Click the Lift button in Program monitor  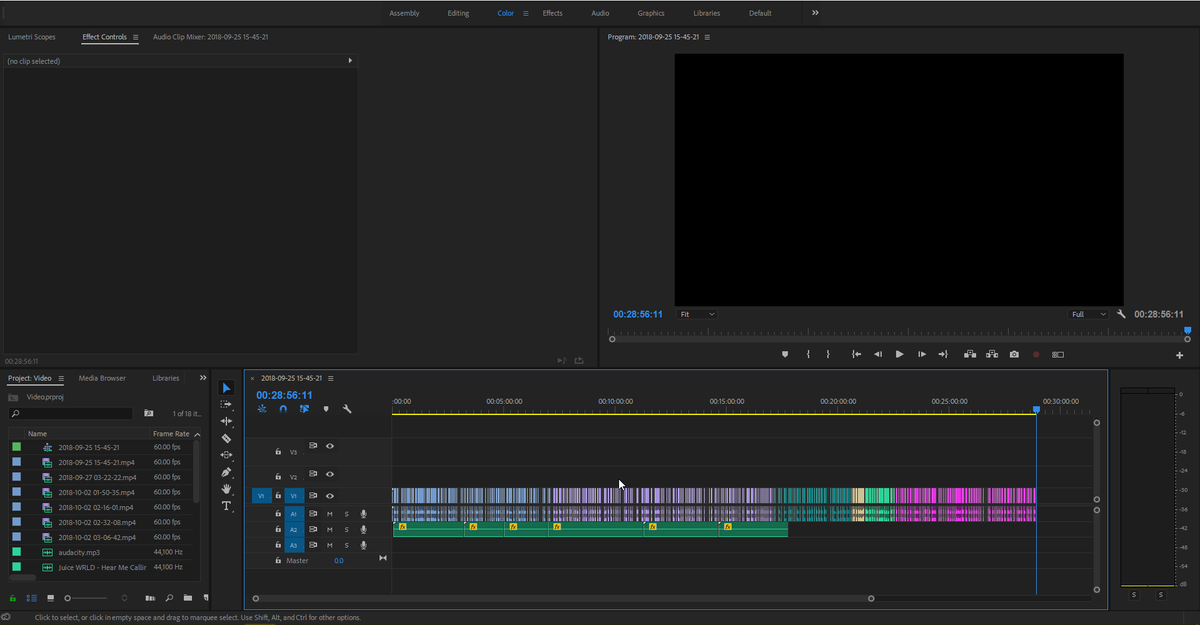(970, 354)
